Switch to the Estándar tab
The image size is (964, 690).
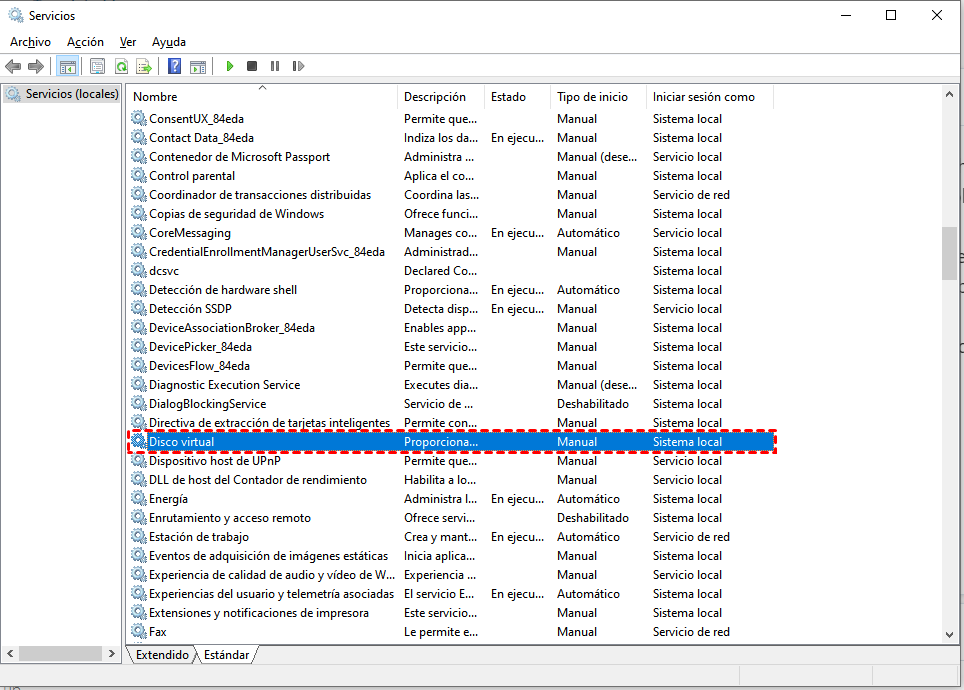(227, 654)
